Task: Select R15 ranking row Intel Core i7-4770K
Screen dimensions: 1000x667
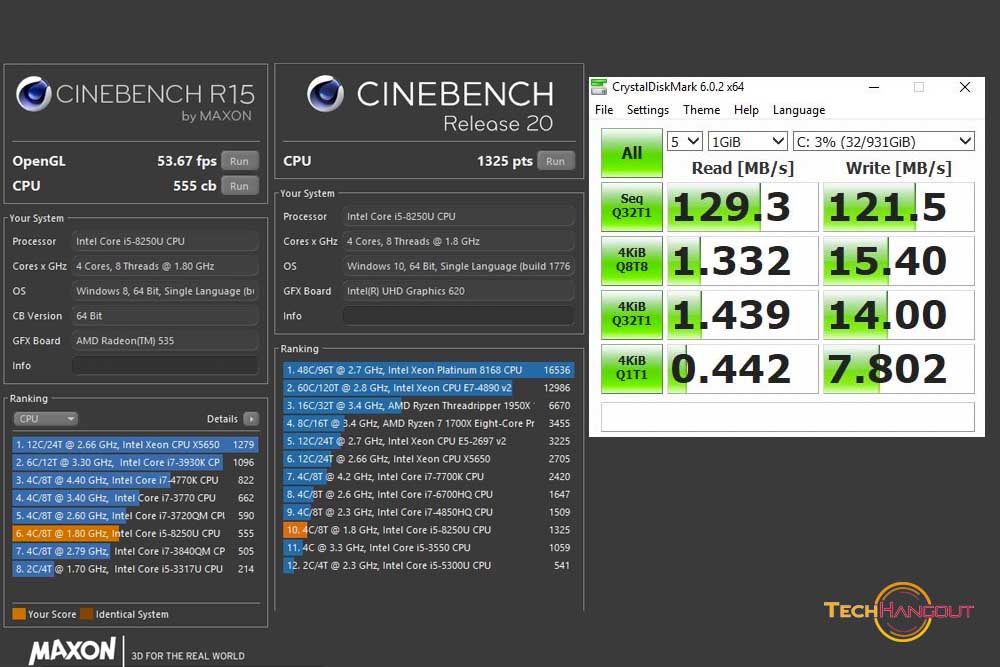Action: [135, 480]
